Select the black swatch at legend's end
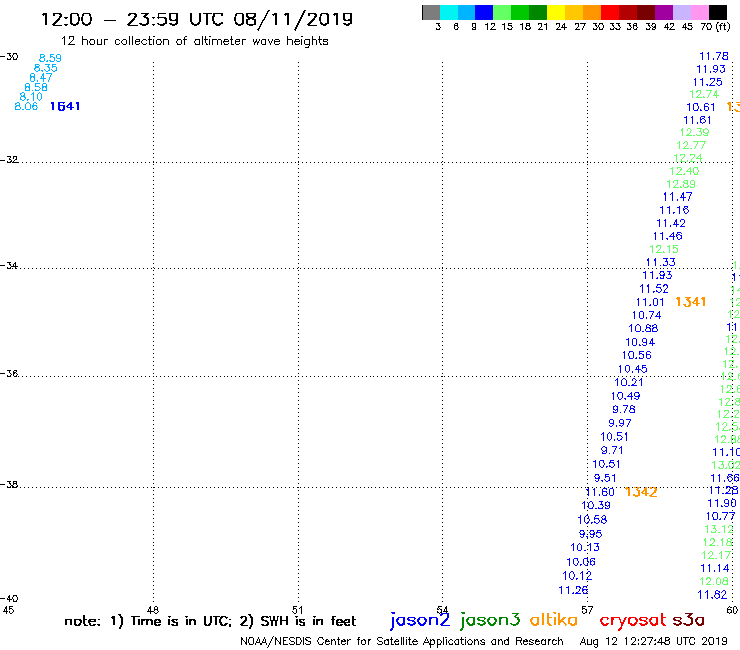The height and width of the screenshot is (650, 740). [x=718, y=12]
